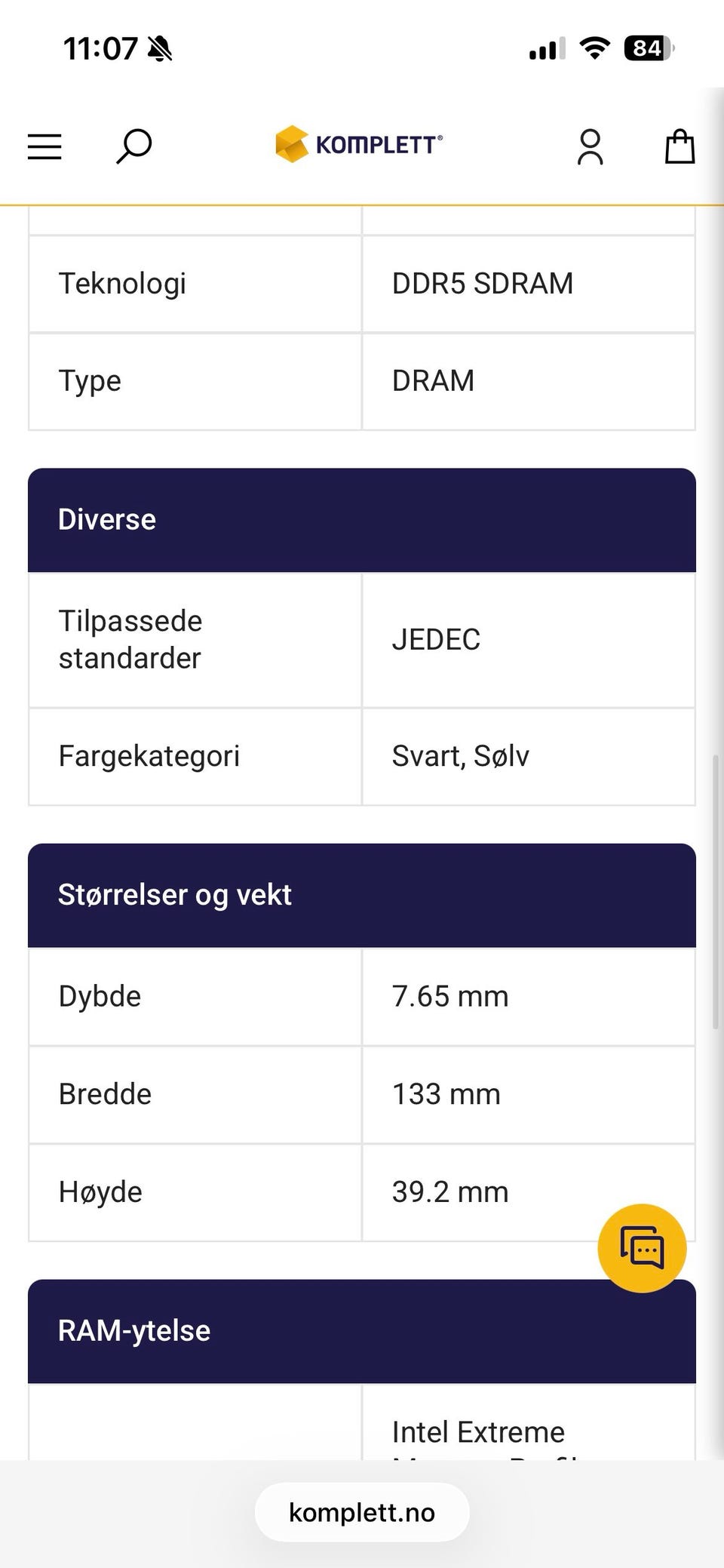Tap the 11:07 clock in status bar

tap(100, 49)
